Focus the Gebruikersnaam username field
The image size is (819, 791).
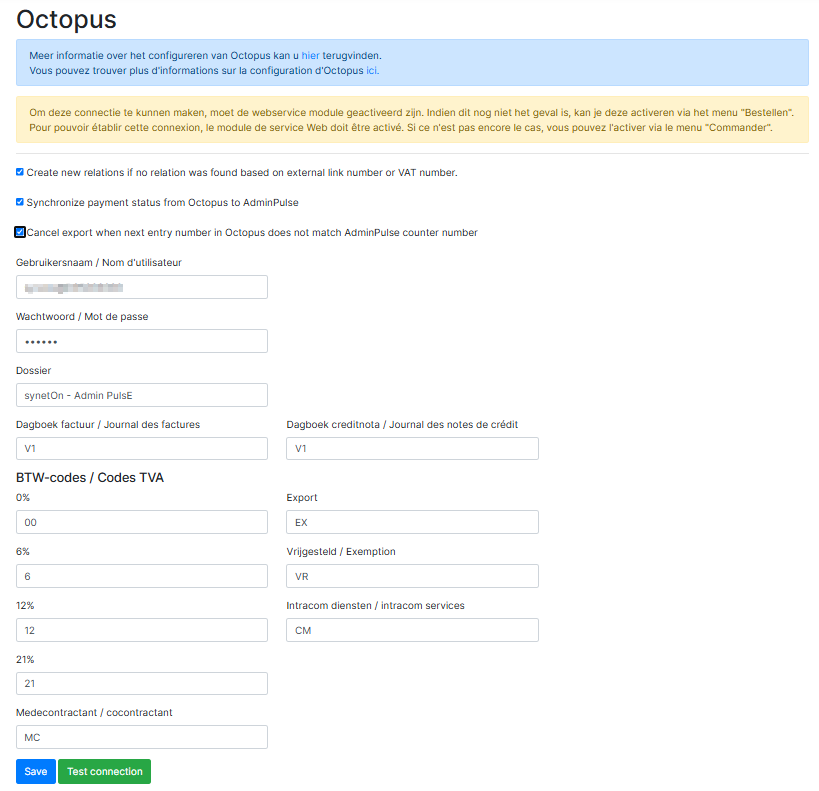coord(142,287)
